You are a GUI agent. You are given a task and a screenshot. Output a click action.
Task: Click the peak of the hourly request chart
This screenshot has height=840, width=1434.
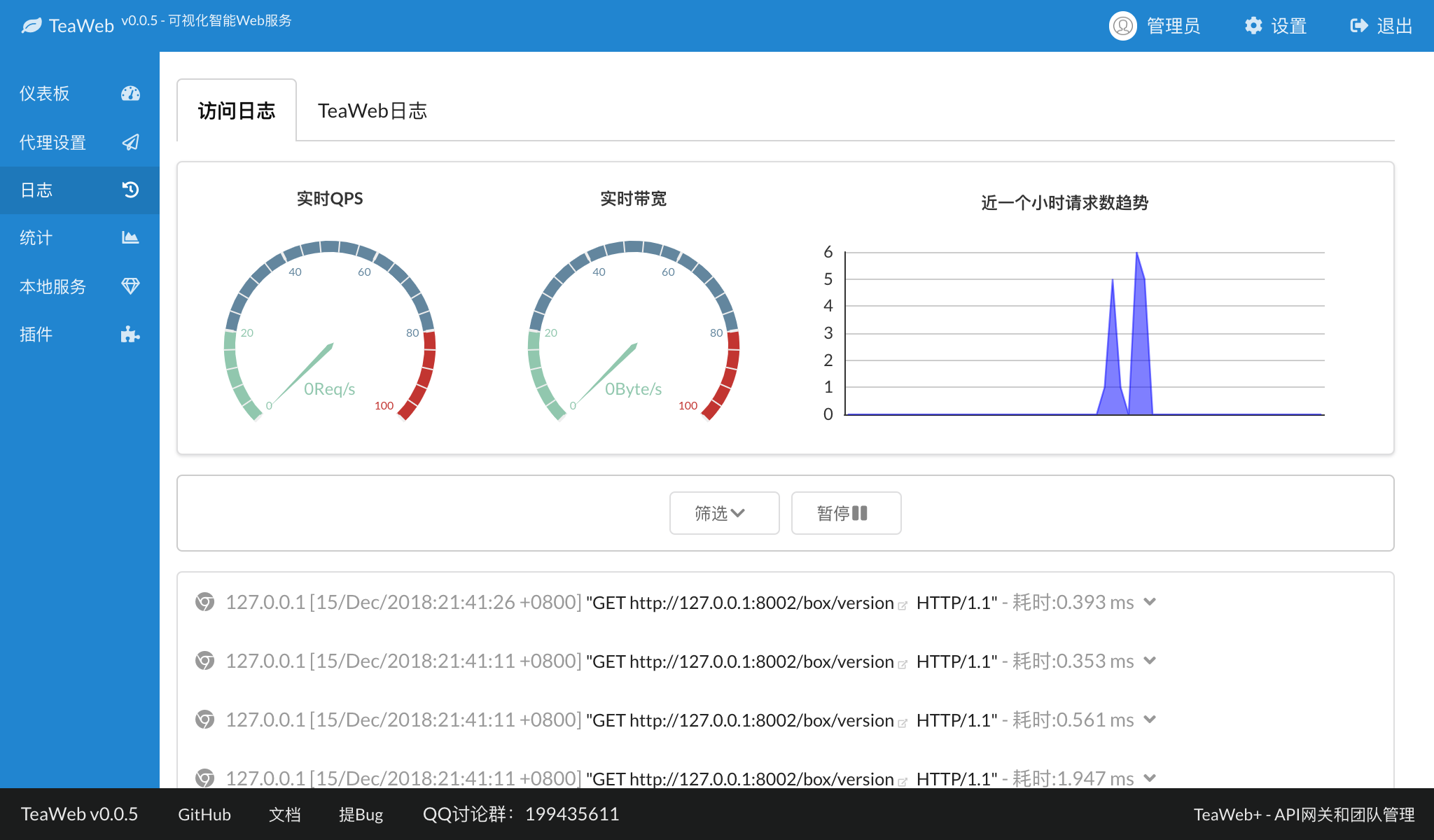point(1137,253)
